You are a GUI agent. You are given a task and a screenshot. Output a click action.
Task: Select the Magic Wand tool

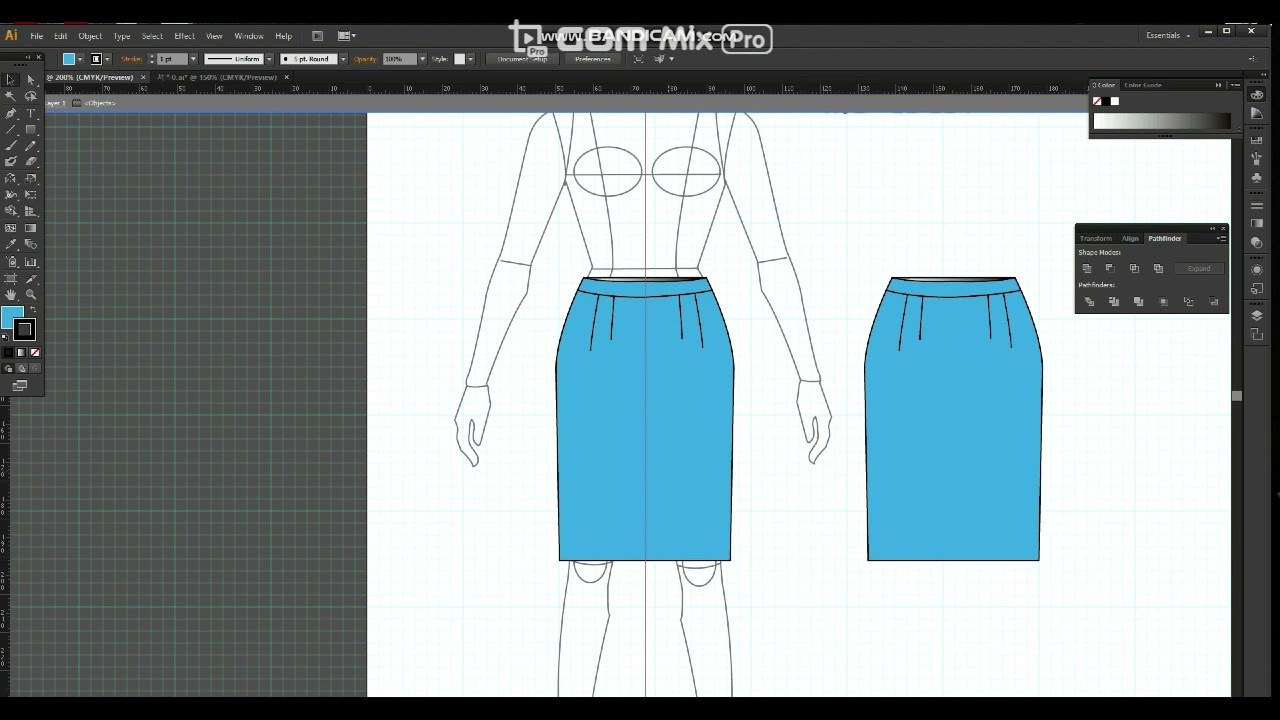[x=10, y=97]
